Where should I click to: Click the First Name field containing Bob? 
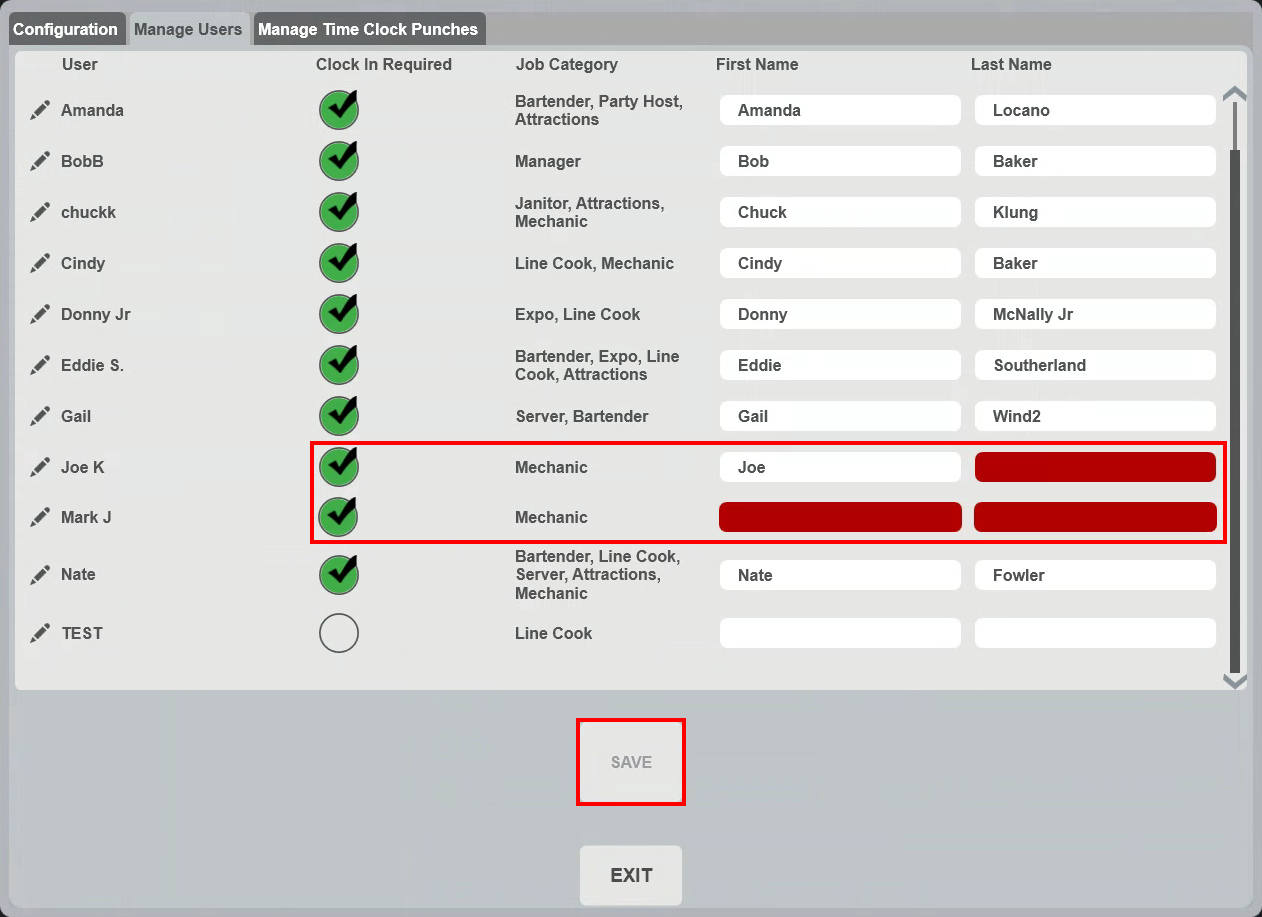tap(840, 161)
